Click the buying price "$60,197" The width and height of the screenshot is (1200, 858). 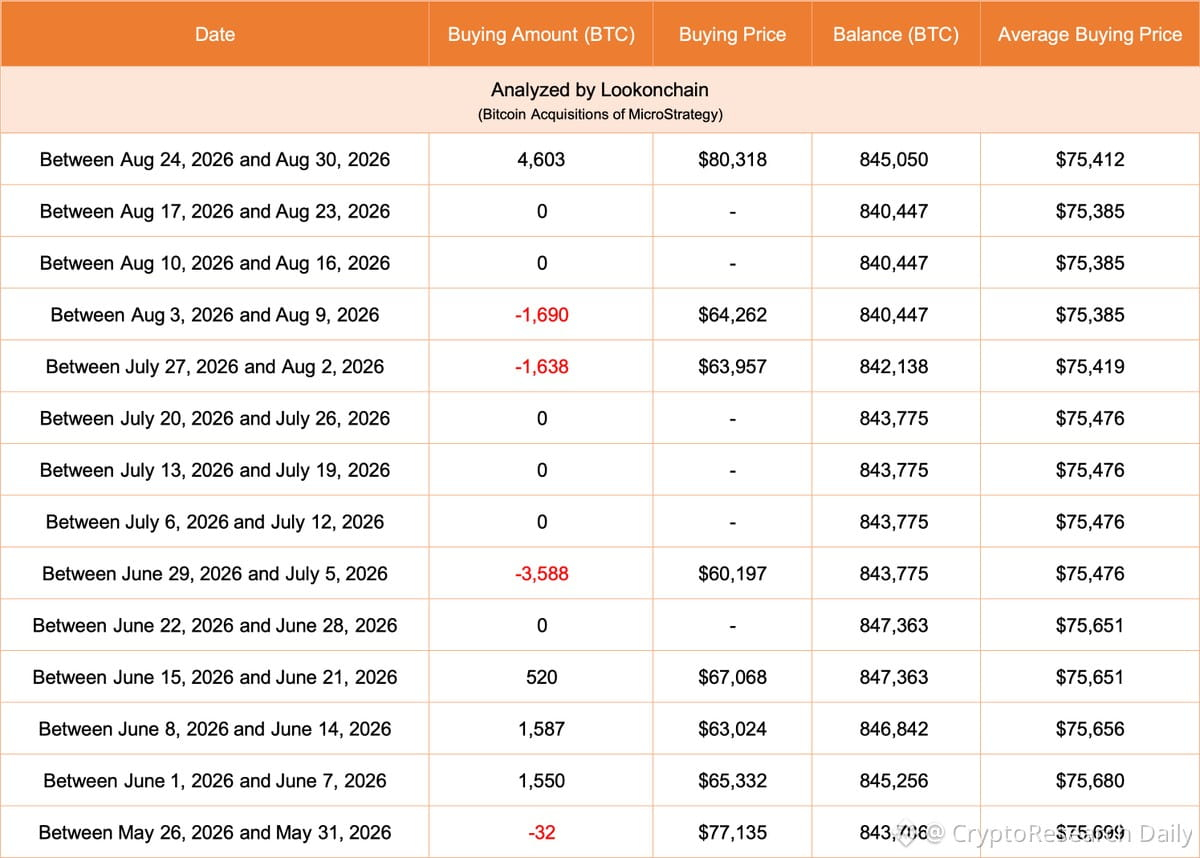732,574
